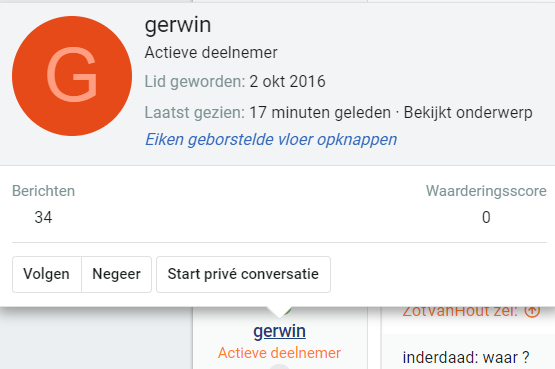The image size is (555, 369).
Task: Click the orange G avatar image
Action: pos(72,76)
